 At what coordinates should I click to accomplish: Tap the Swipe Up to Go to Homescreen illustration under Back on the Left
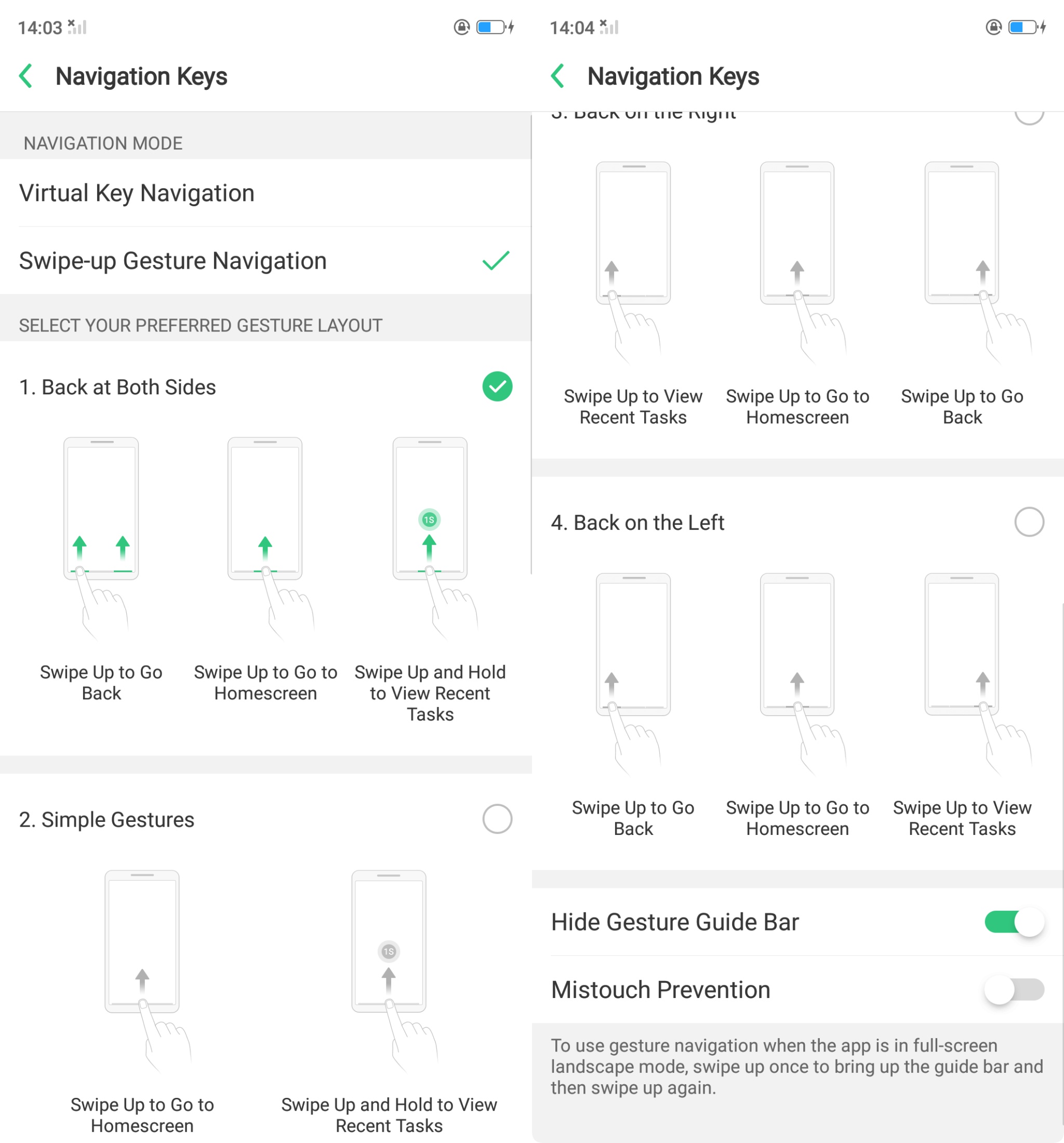[x=803, y=674]
